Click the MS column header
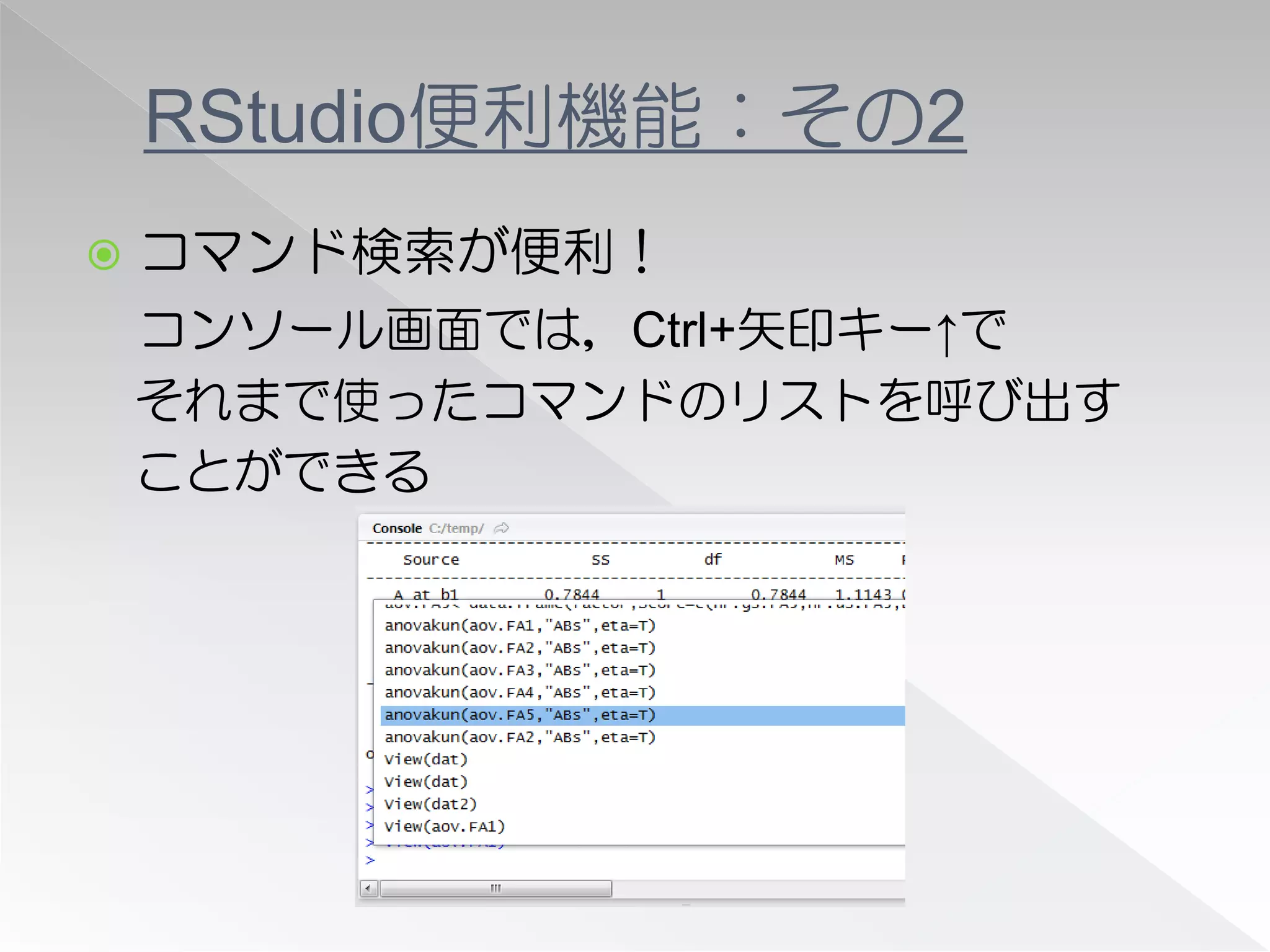Screen dimensions: 1270x952 coord(844,560)
